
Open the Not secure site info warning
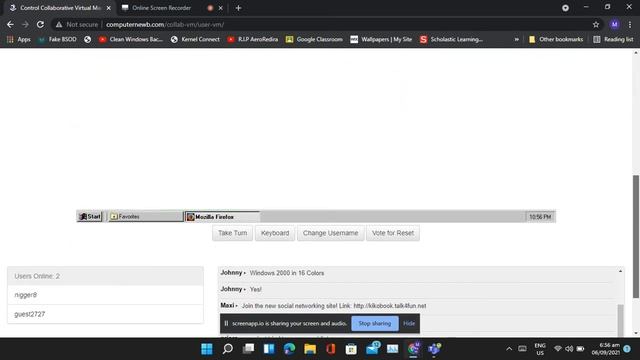(77, 24)
